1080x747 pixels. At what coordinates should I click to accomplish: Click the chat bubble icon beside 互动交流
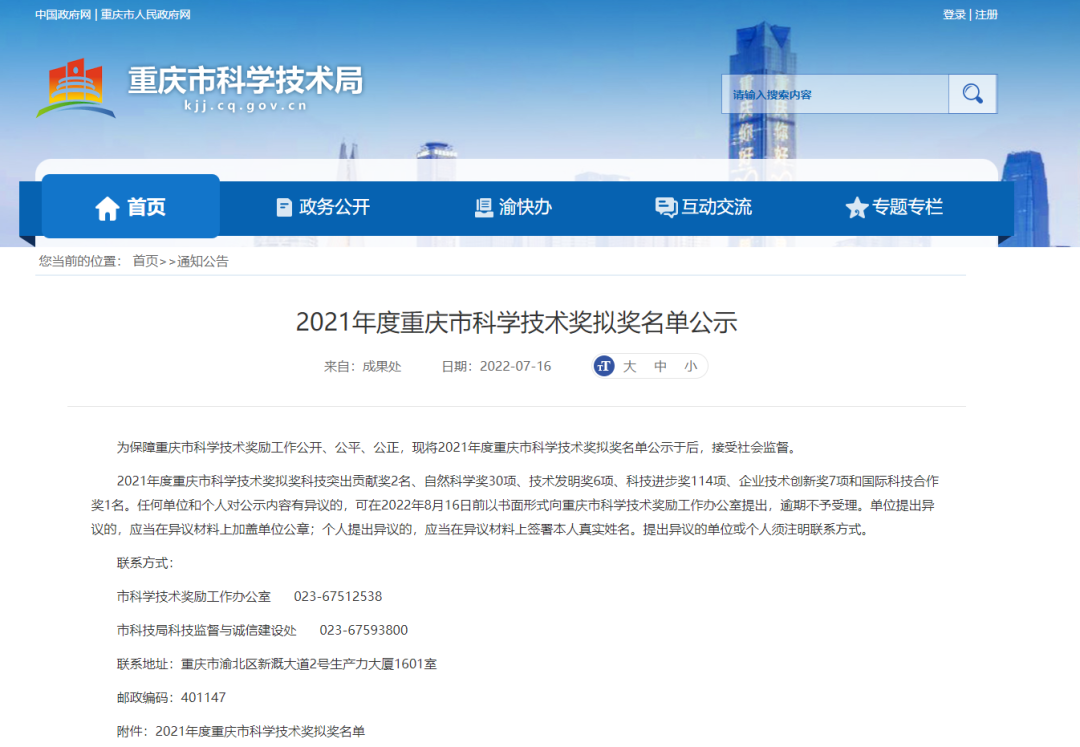666,207
